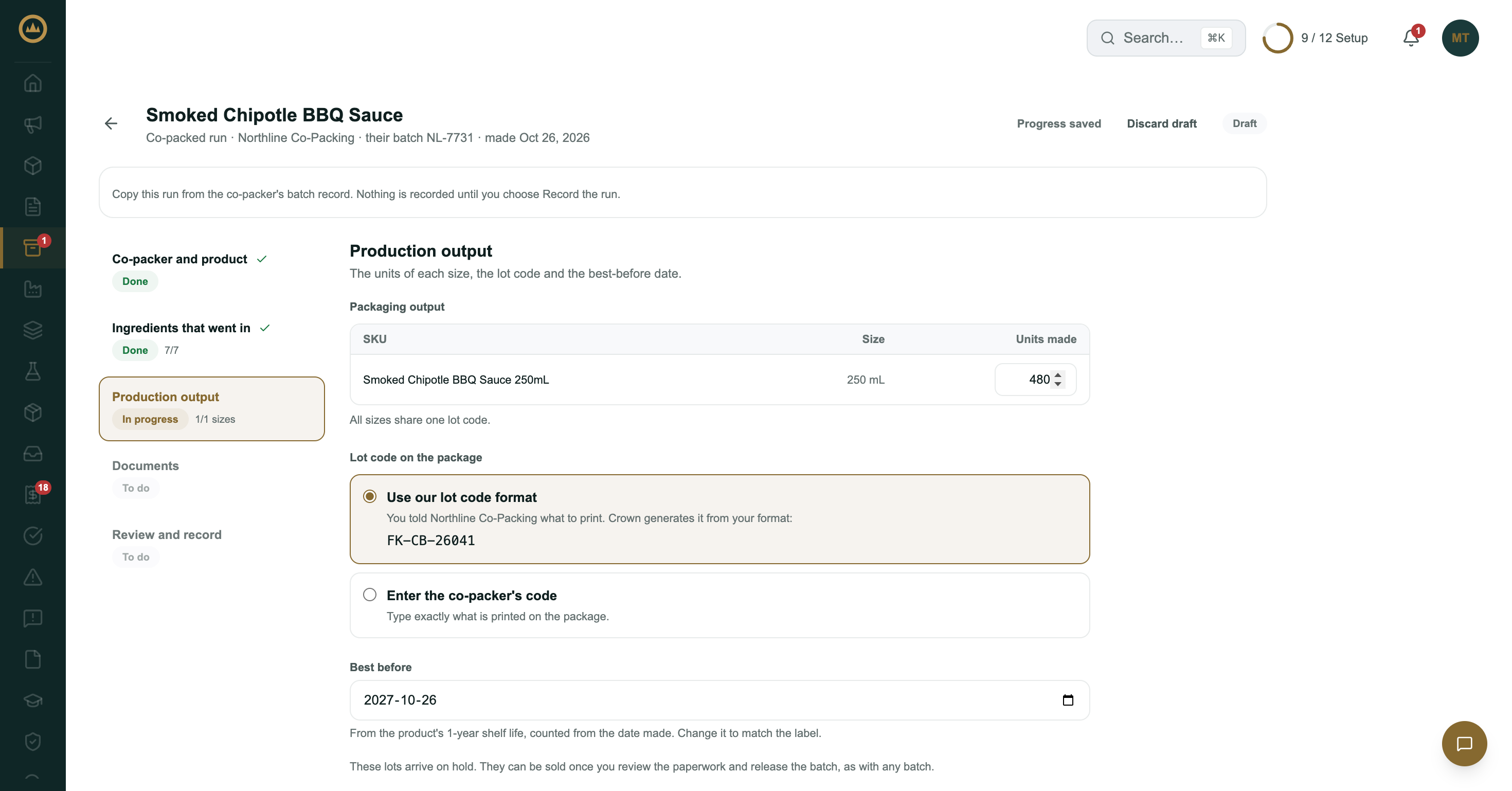This screenshot has height=791, width=1512.
Task: Open the archive box icon with badge 1
Action: [x=33, y=247]
